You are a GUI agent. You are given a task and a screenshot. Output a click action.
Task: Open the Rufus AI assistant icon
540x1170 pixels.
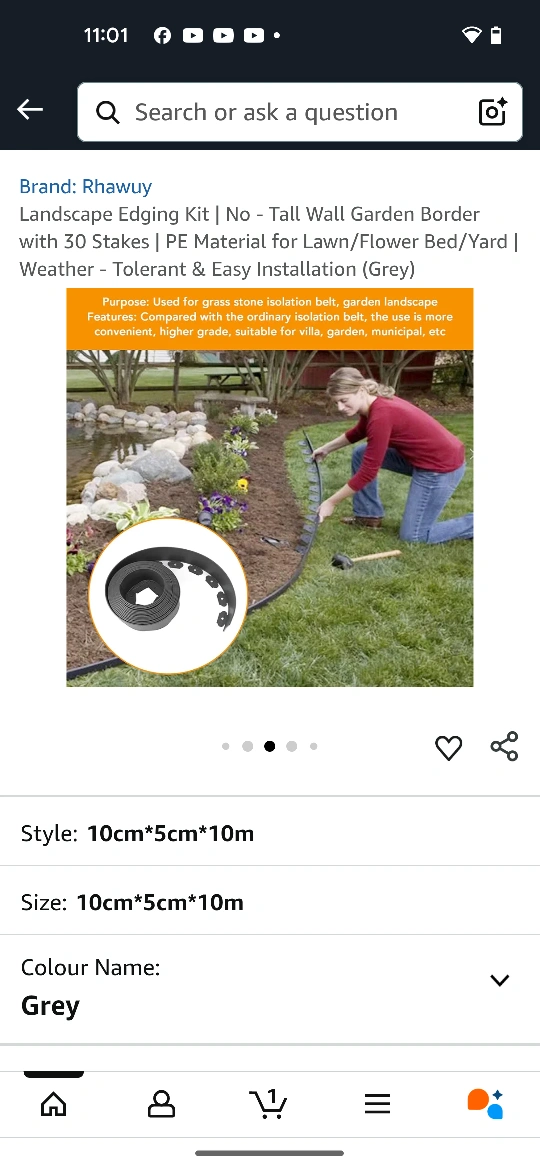(485, 1104)
